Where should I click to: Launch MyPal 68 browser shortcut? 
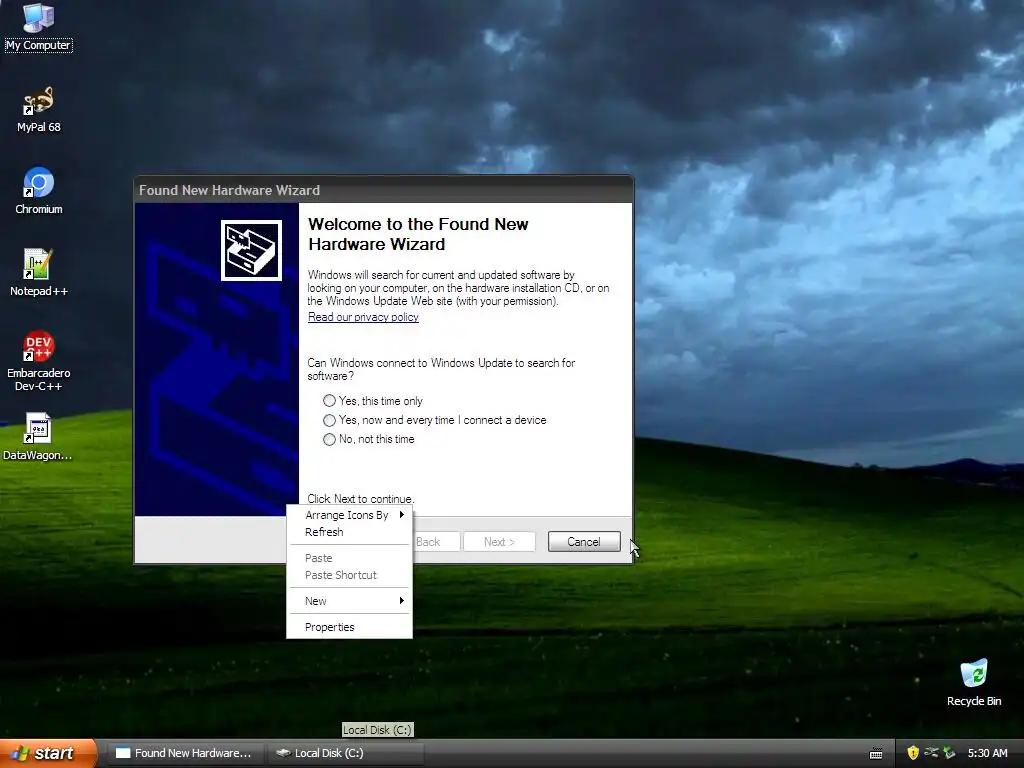pos(39,110)
